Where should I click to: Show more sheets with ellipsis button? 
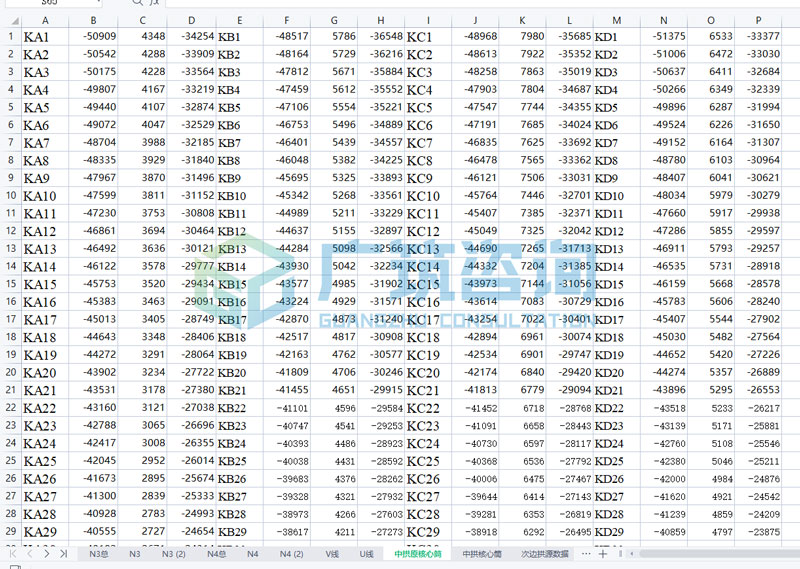coord(586,554)
